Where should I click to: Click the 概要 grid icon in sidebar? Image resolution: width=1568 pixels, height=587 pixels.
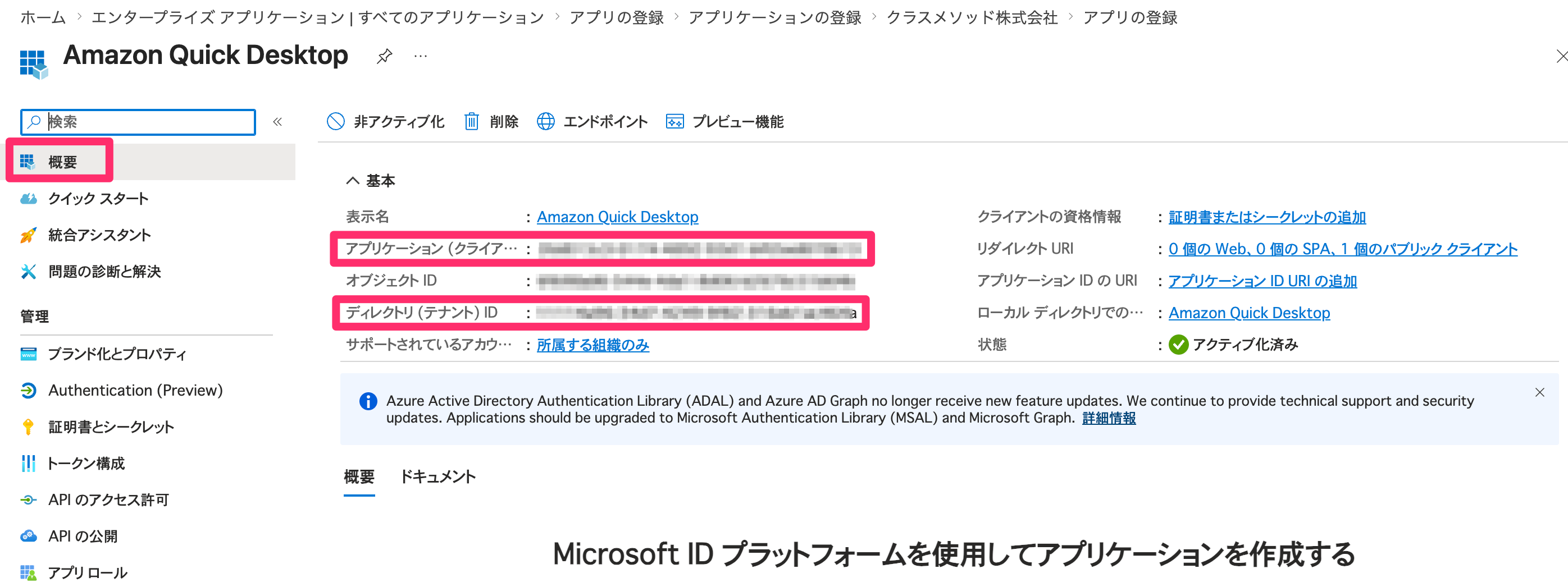[x=28, y=162]
